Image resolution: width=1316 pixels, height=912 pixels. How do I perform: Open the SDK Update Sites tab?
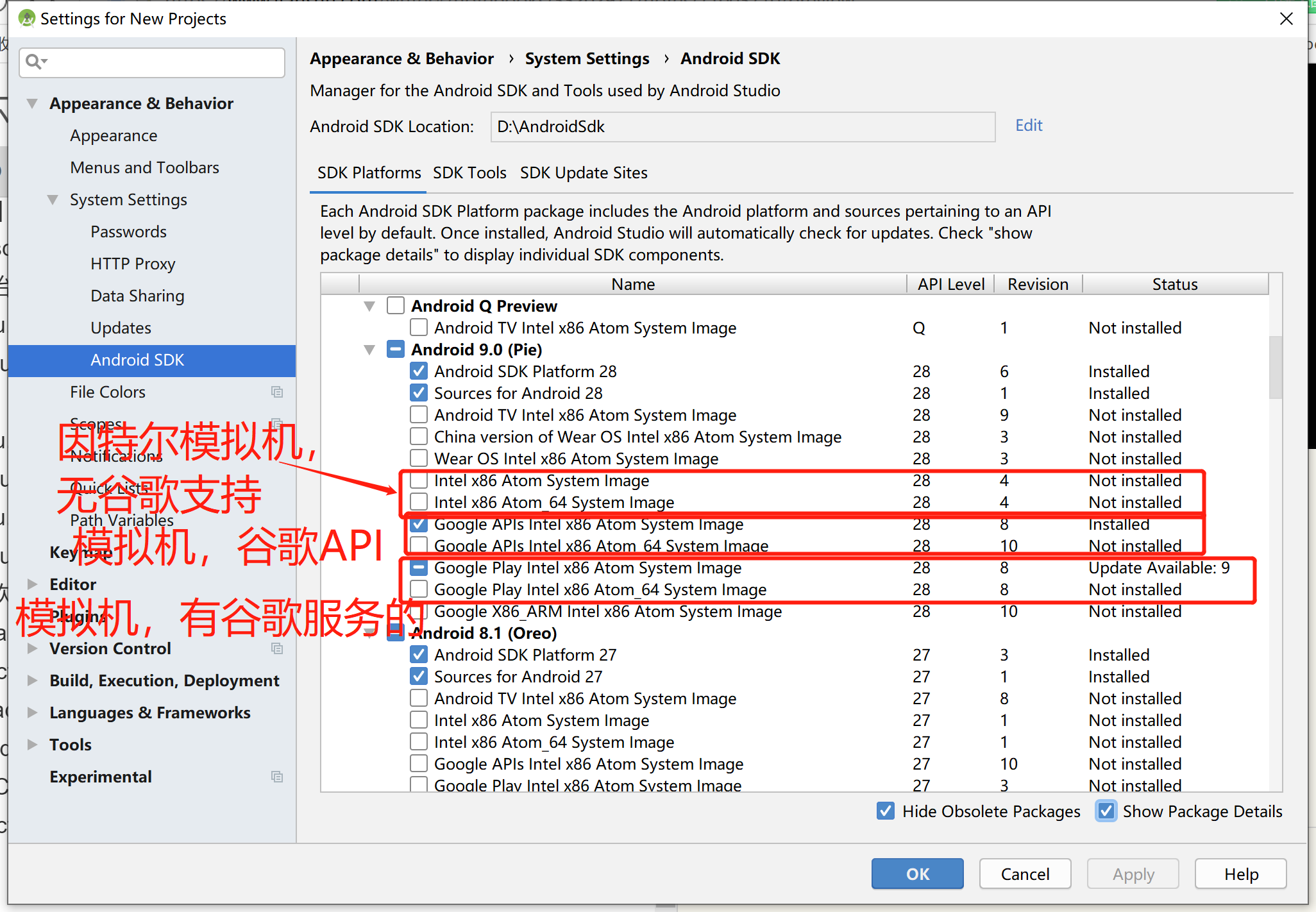[x=584, y=173]
